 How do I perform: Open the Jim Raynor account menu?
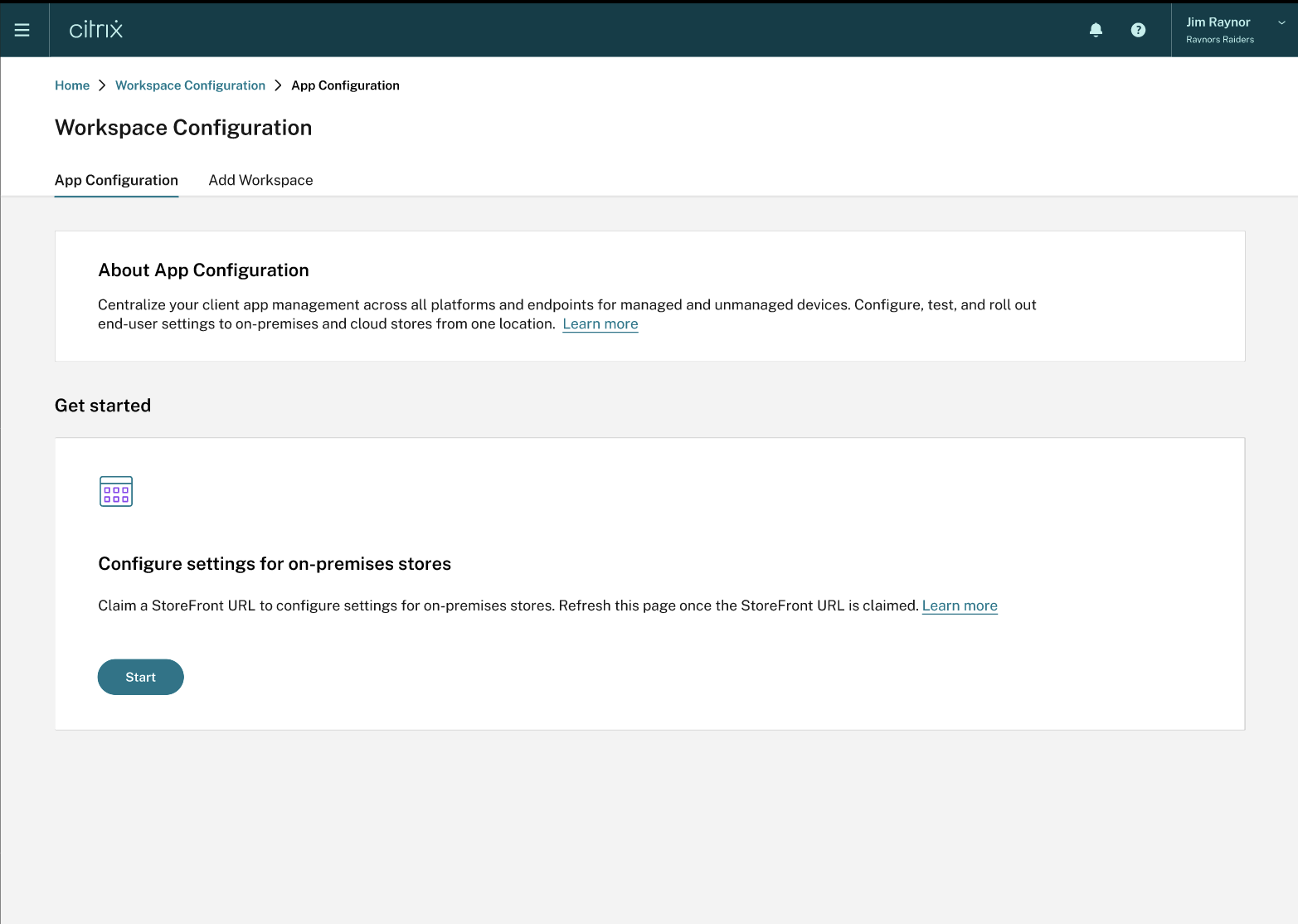[1218, 22]
